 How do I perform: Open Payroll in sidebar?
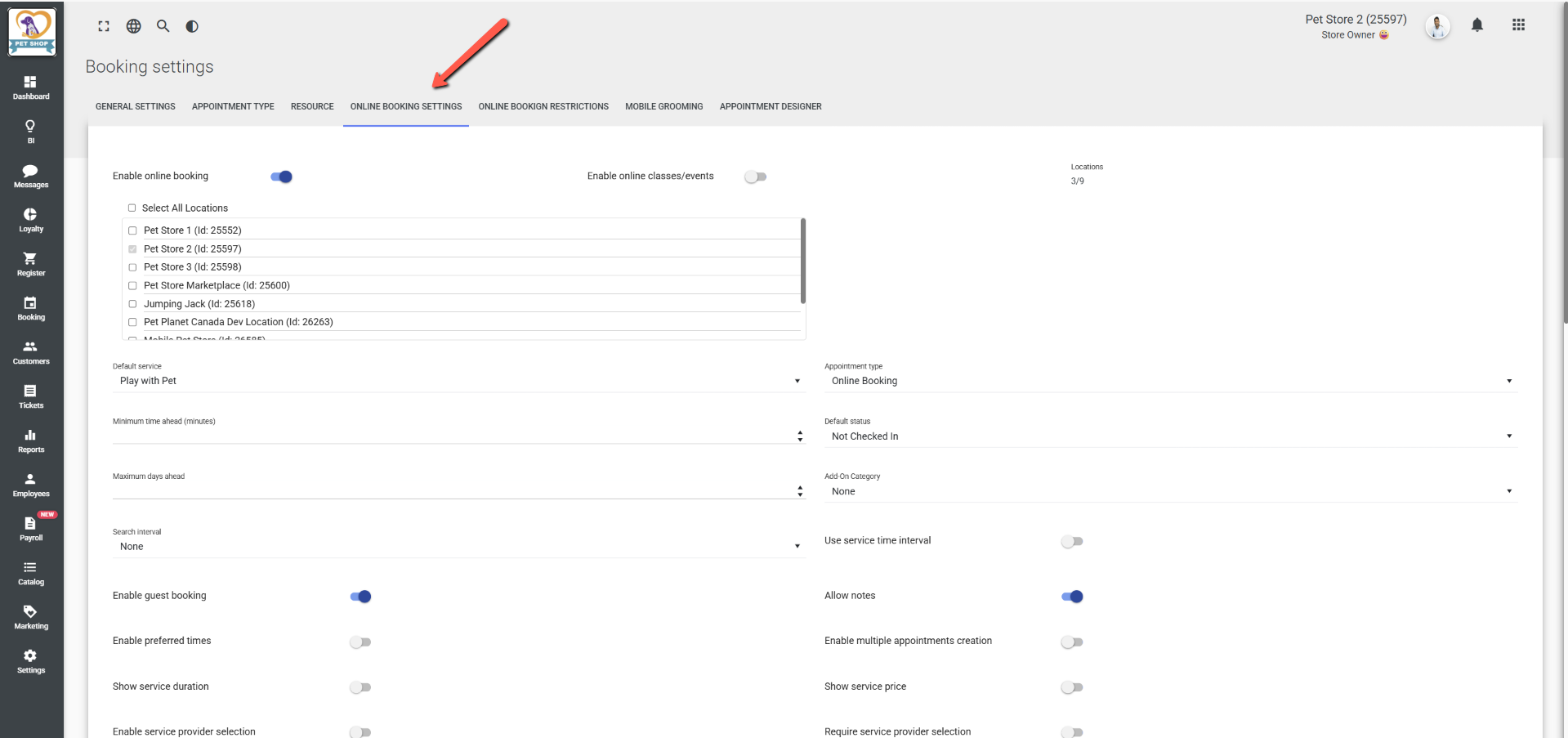pyautogui.click(x=31, y=529)
